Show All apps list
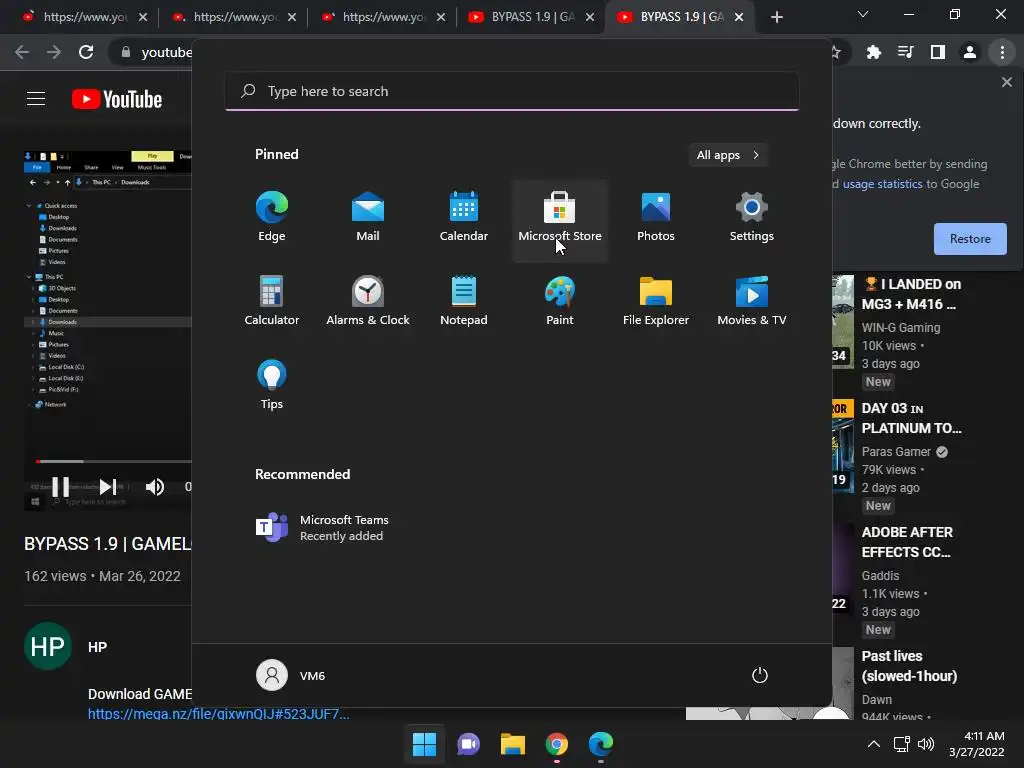 (x=728, y=155)
